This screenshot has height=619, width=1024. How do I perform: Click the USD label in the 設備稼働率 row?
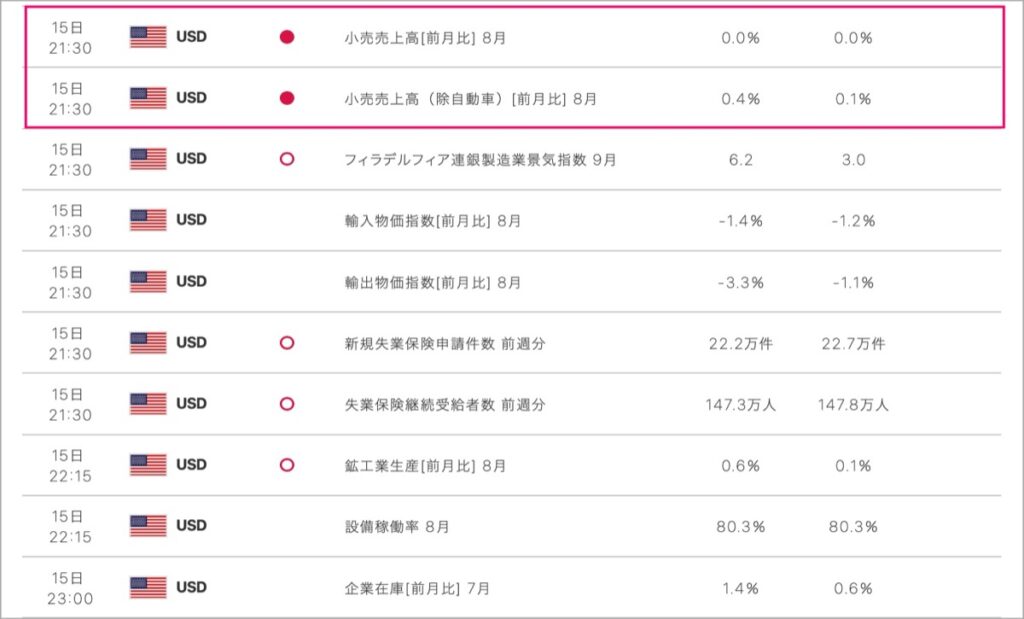(191, 526)
